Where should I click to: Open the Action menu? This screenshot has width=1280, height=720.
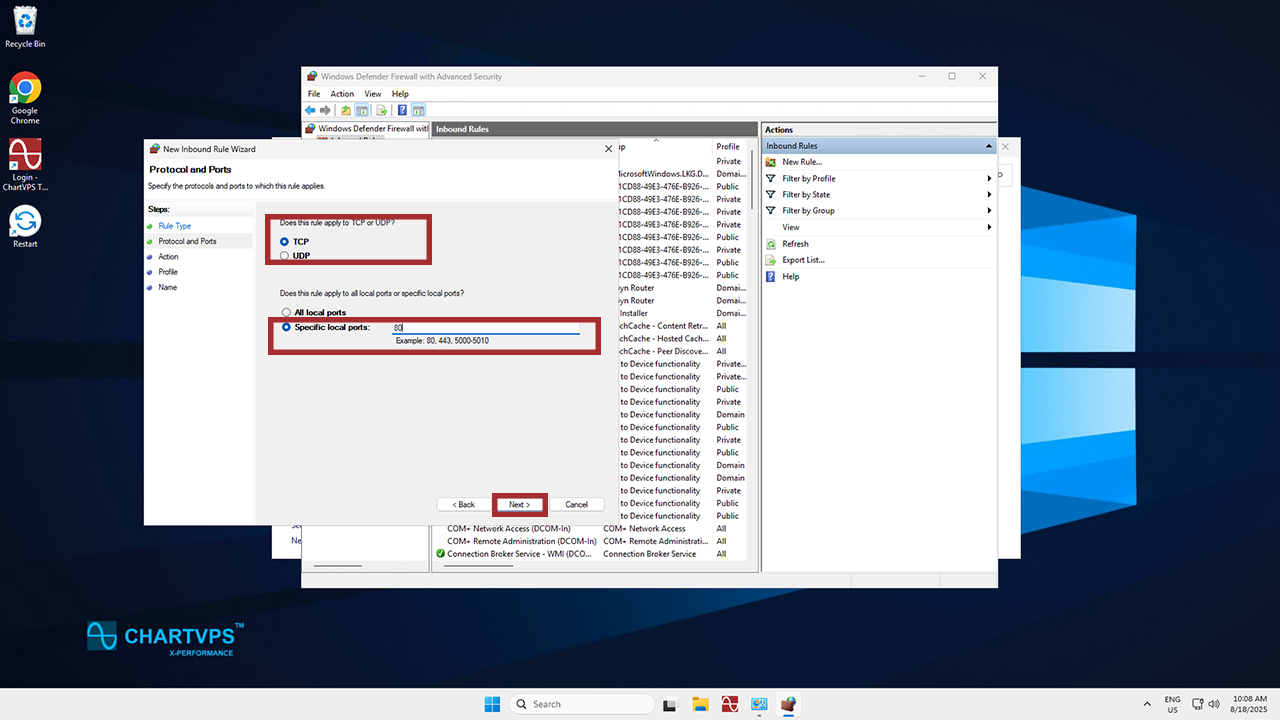[342, 94]
